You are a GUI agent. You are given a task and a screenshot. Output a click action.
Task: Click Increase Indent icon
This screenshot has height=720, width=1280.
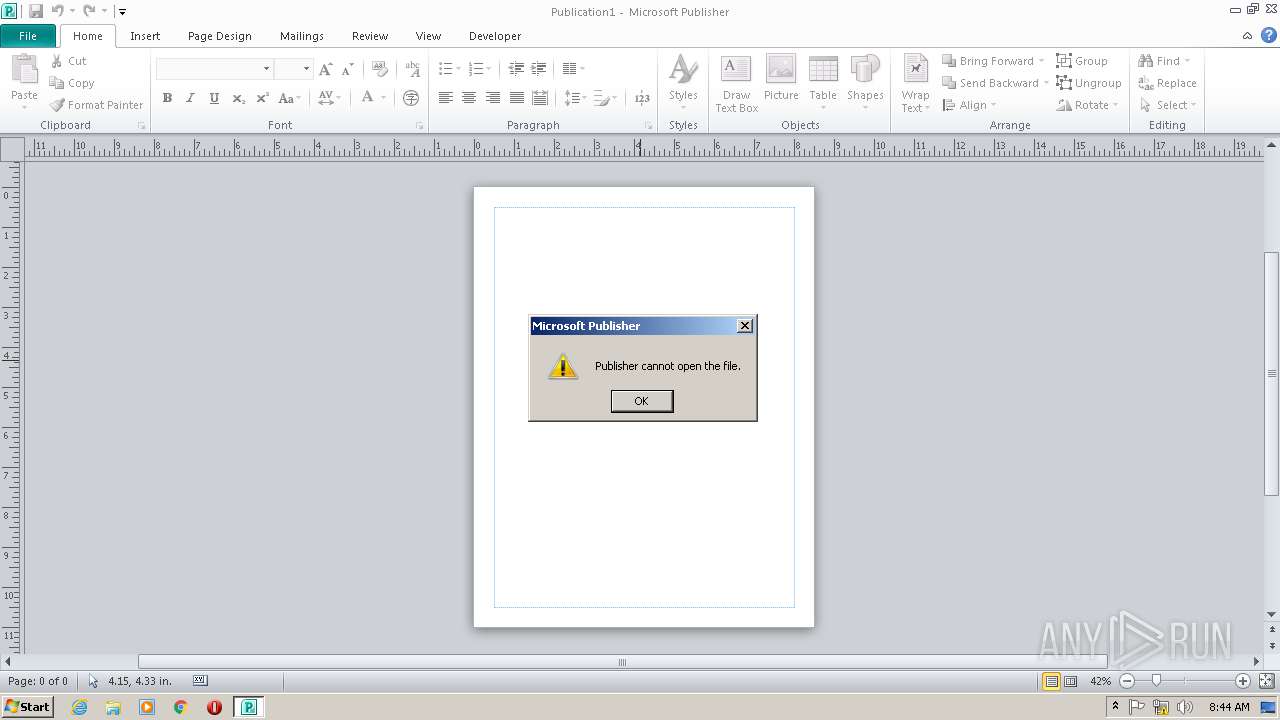(538, 69)
